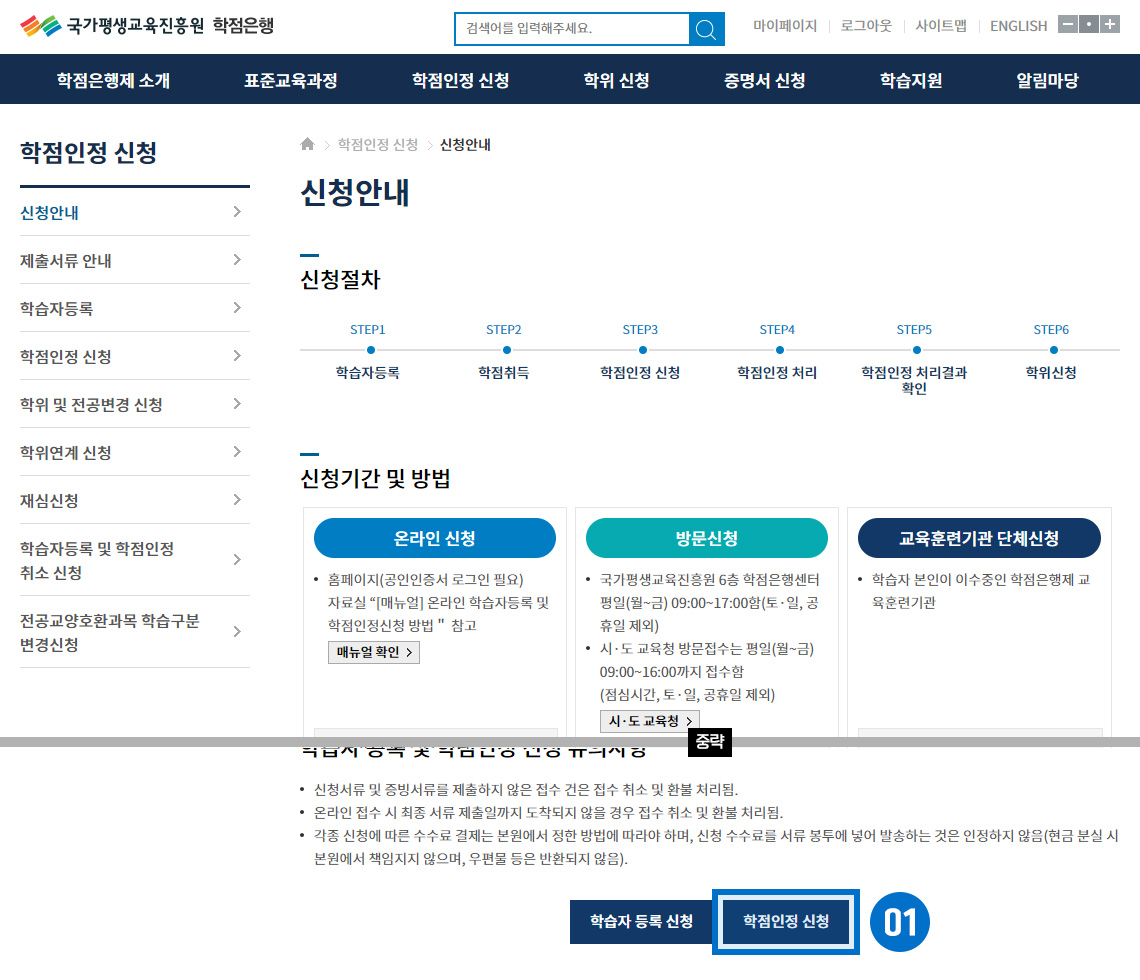Click the 학습자 등록 신청 button

[641, 922]
